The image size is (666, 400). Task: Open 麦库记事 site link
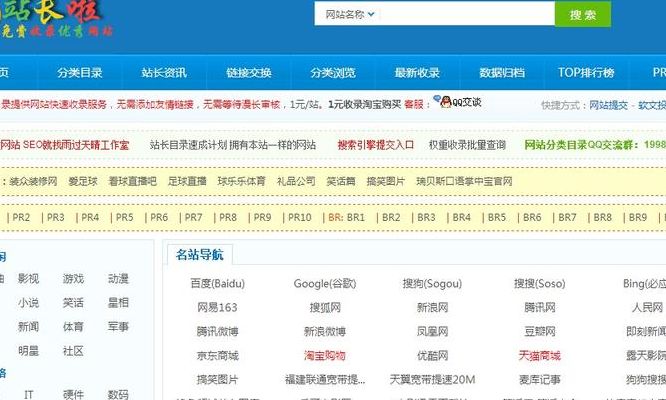pyautogui.click(x=539, y=379)
